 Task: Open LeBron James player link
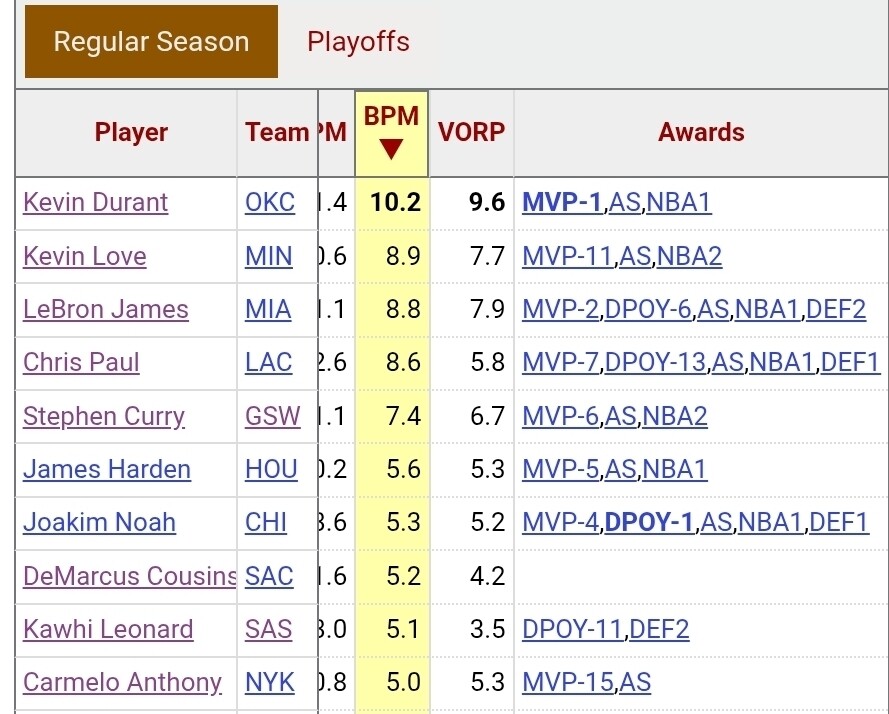pyautogui.click(x=105, y=310)
